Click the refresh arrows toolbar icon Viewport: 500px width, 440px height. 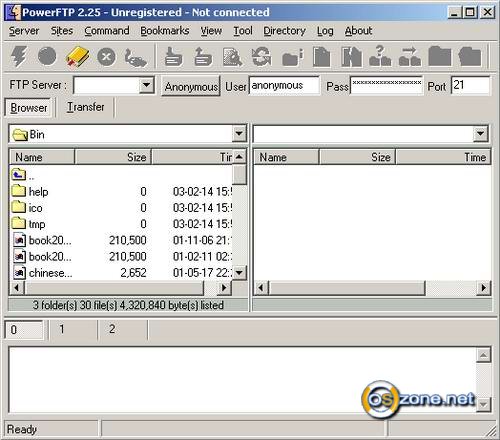261,56
